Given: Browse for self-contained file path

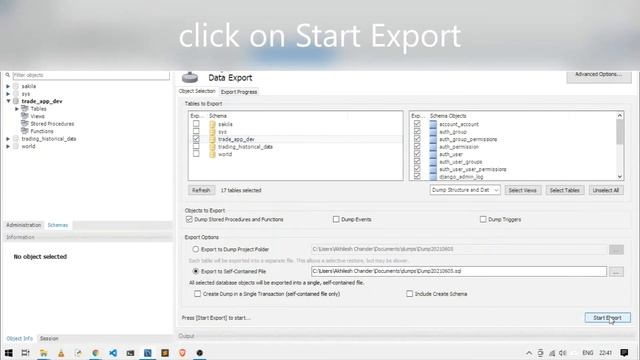Looking at the screenshot, I should 616,271.
